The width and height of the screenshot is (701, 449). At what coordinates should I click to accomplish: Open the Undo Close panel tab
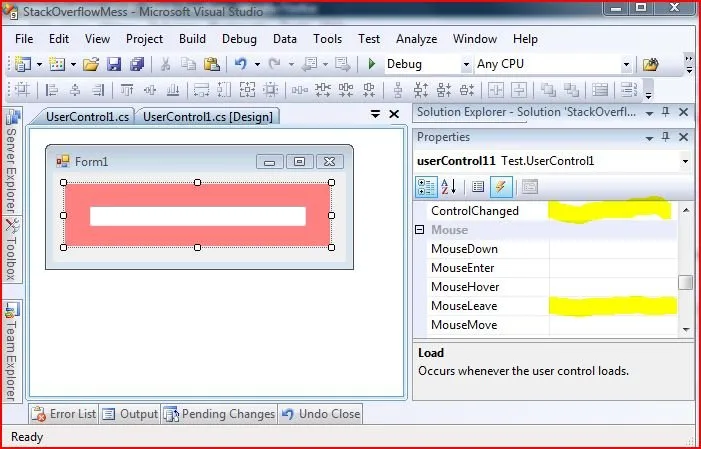pyautogui.click(x=321, y=414)
